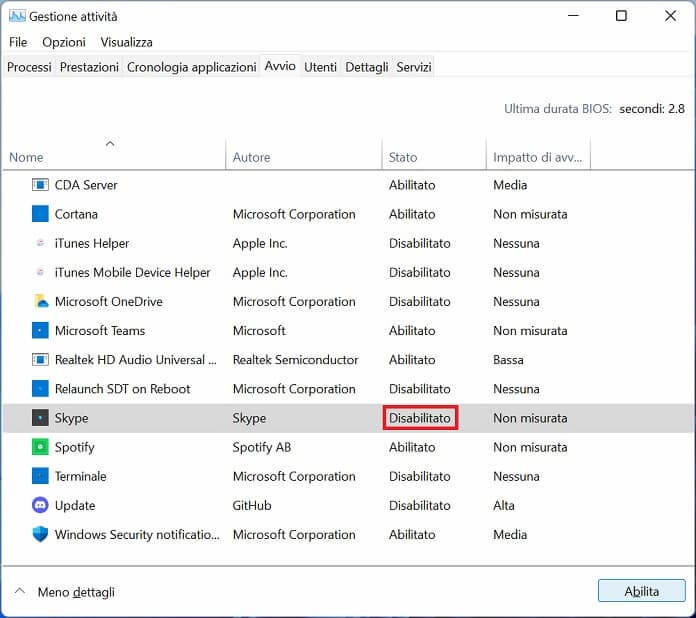Select Realtek HD Audio Universal entry
Image resolution: width=696 pixels, height=618 pixels.
click(x=135, y=360)
